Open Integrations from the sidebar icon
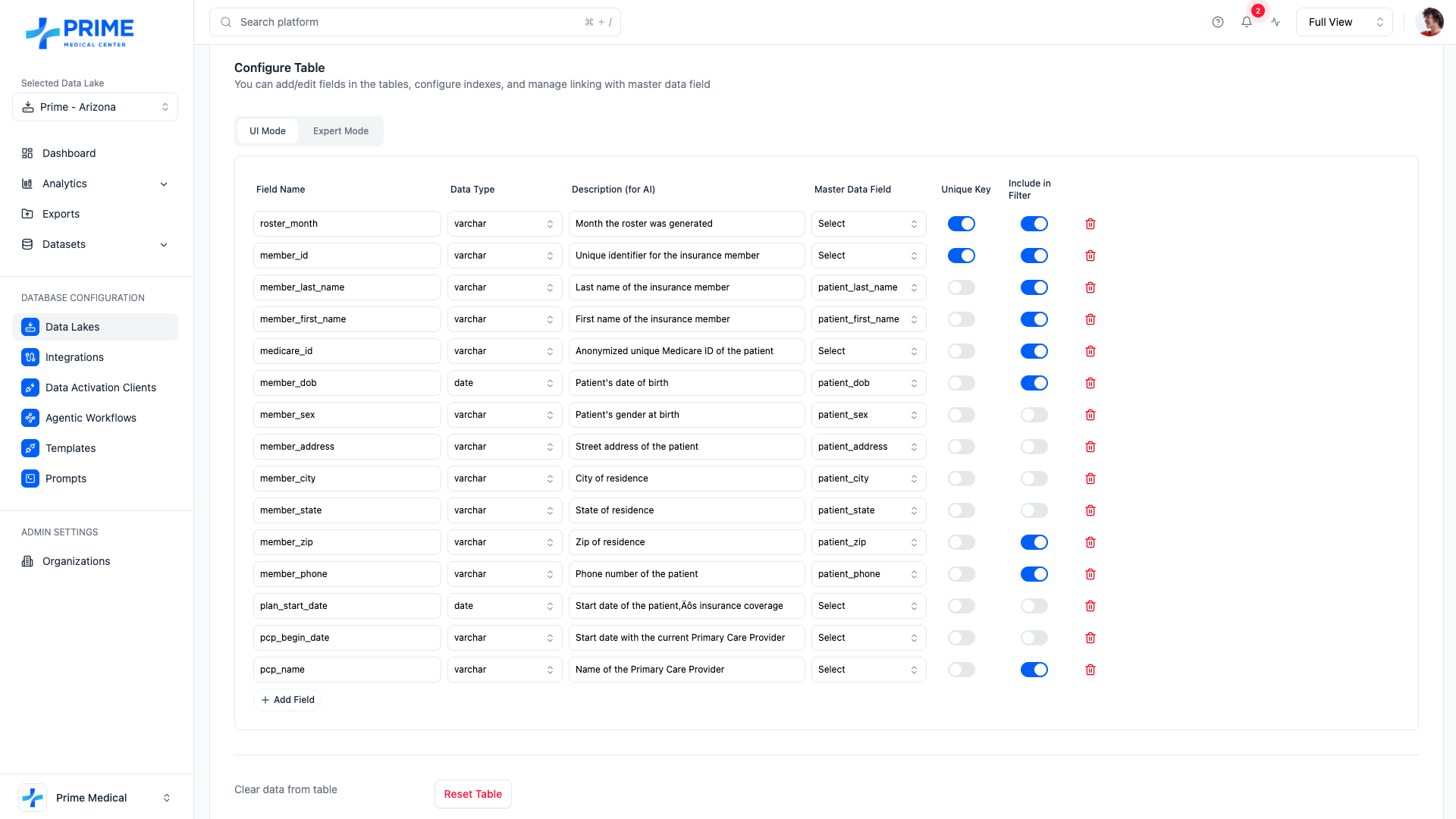The height and width of the screenshot is (819, 1456). point(30,357)
